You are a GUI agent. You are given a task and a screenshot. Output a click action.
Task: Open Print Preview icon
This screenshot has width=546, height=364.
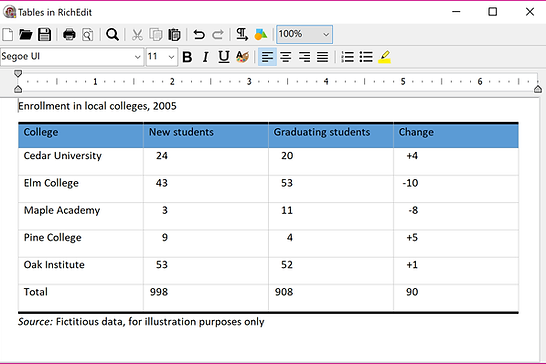(x=88, y=34)
